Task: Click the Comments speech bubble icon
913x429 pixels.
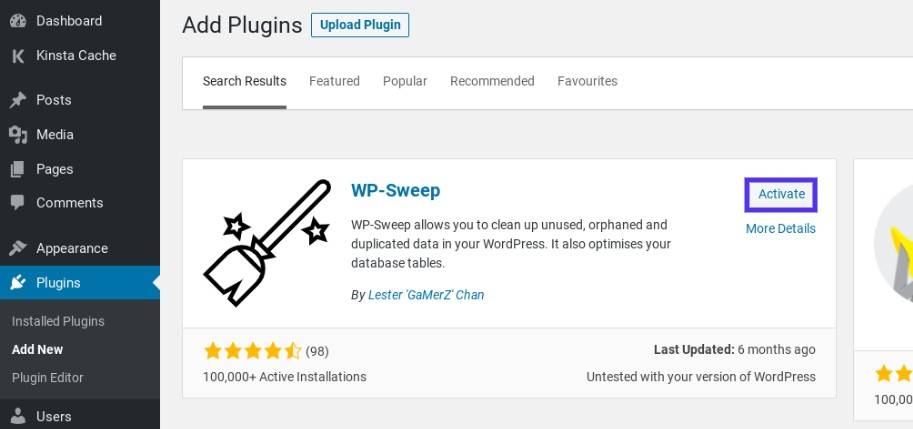Action: [17, 203]
